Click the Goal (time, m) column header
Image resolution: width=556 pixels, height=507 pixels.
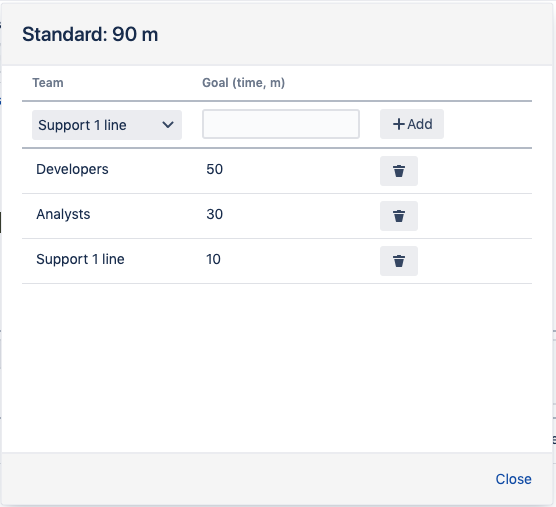pos(244,83)
